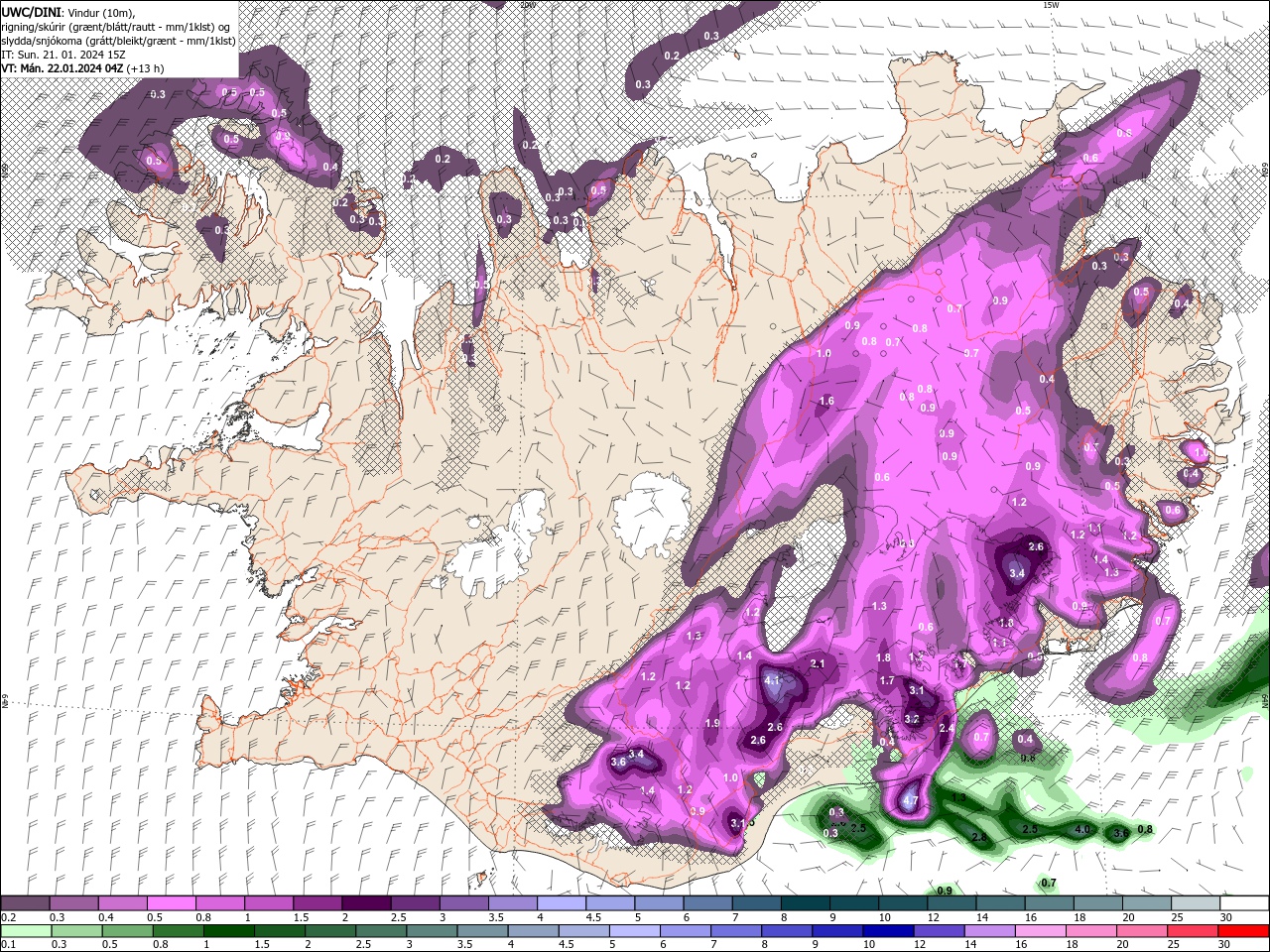Click the 16 label under lower legend row
The height and width of the screenshot is (952, 1270).
tap(1022, 946)
